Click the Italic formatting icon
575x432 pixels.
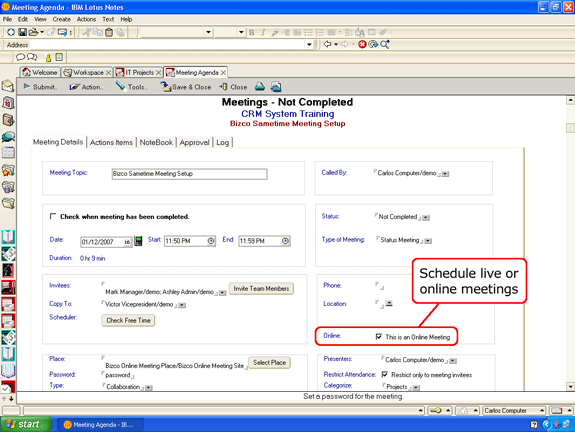pos(263,32)
